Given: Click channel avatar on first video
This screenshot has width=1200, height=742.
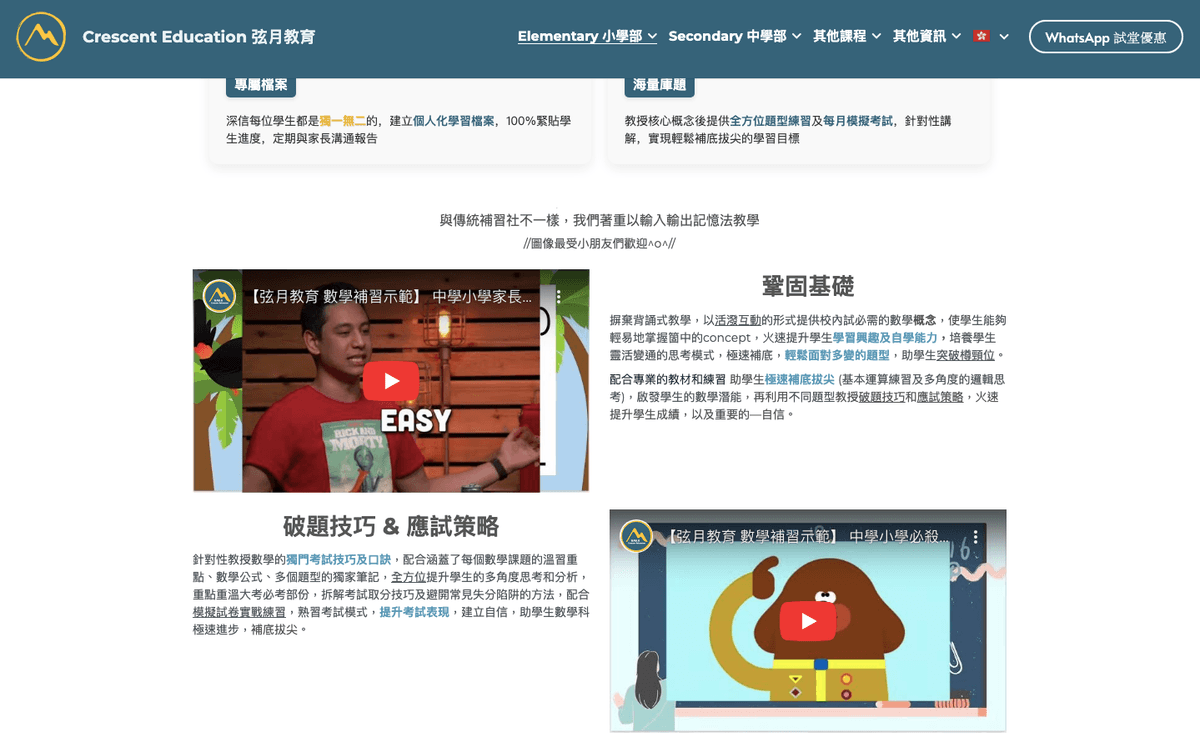Looking at the screenshot, I should 219,296.
